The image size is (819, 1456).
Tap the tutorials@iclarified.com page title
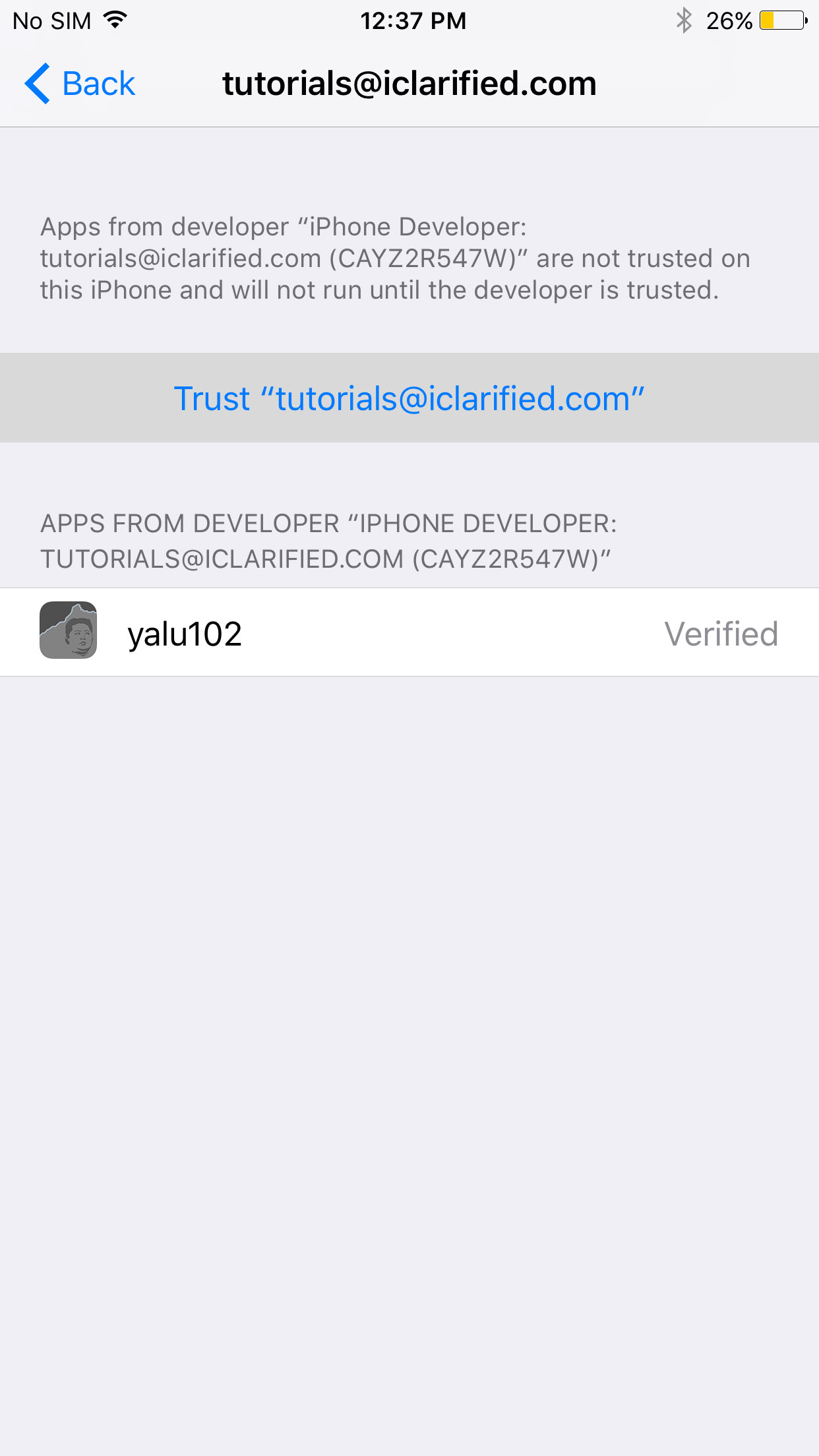point(409,84)
